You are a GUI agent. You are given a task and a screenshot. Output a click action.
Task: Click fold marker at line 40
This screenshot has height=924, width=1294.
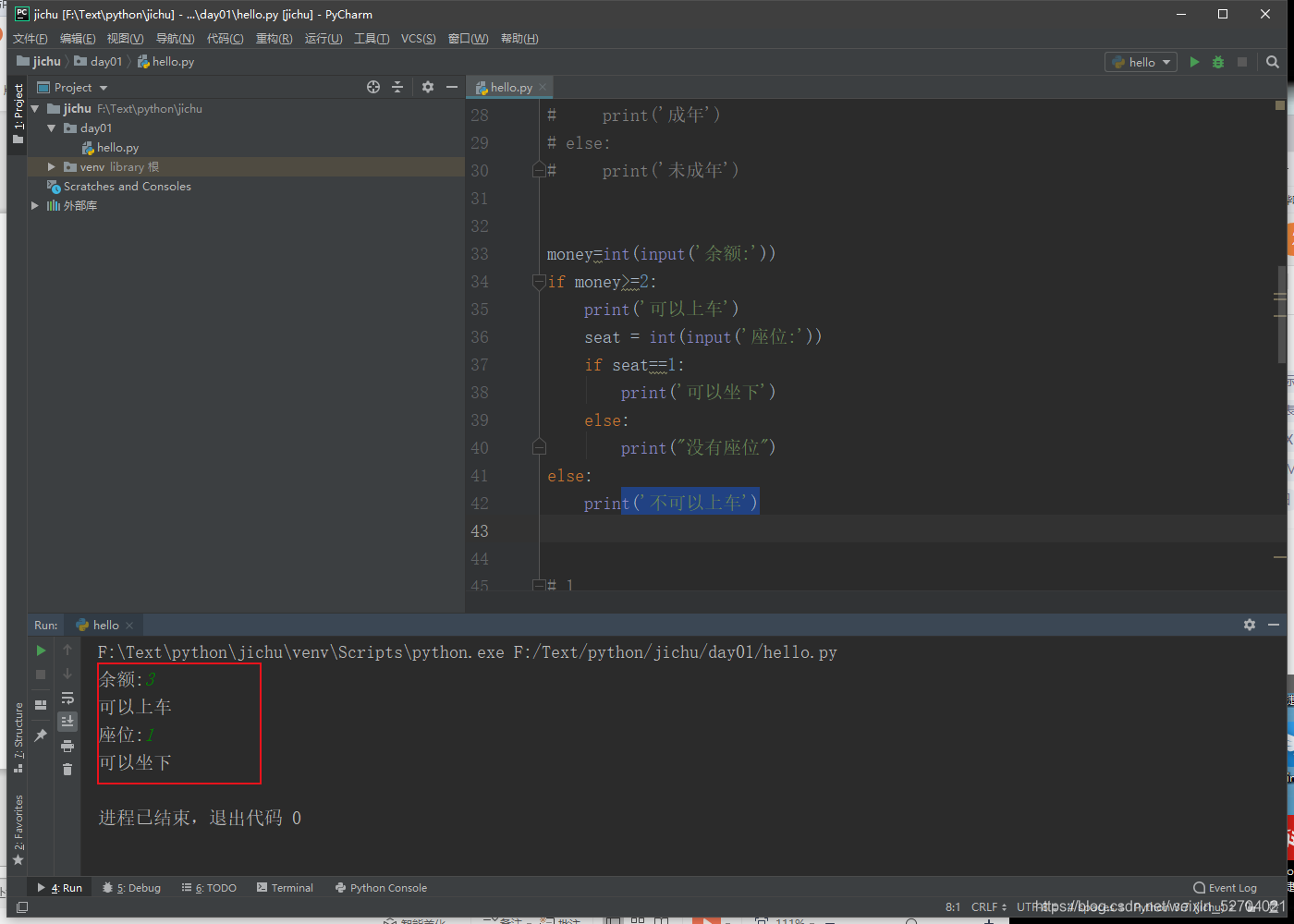point(539,447)
